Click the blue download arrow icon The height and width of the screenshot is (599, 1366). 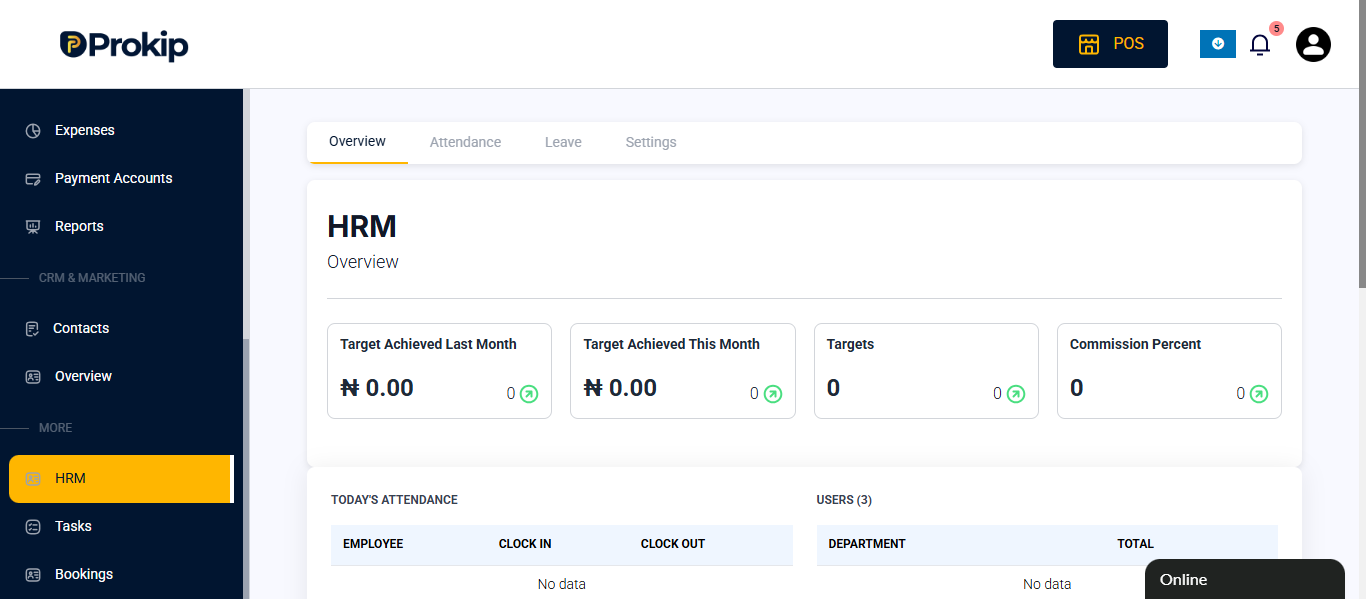1218,44
